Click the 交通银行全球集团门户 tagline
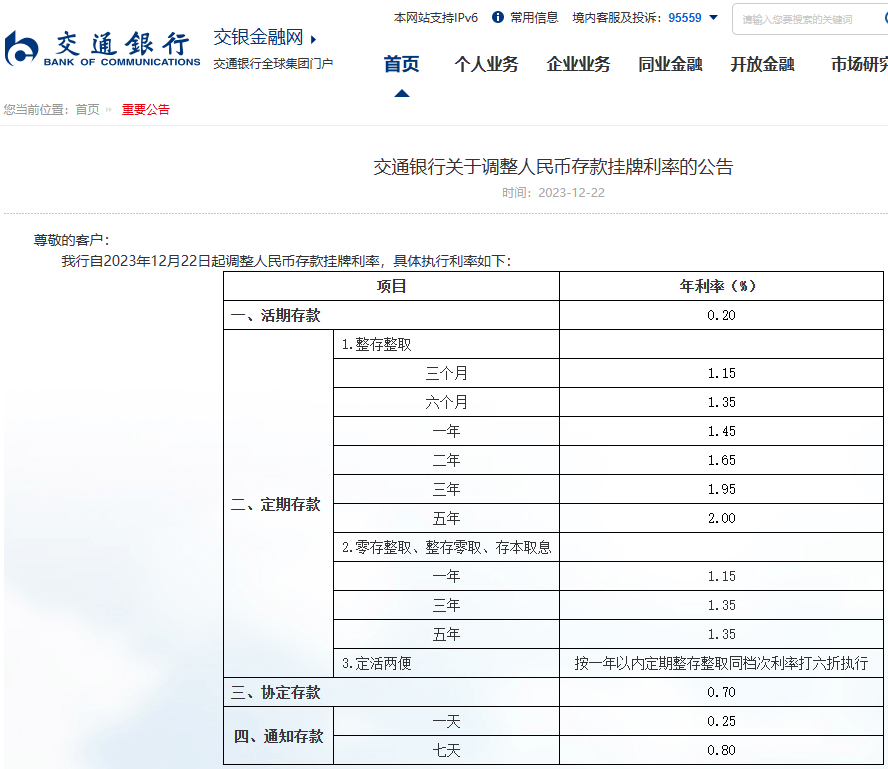This screenshot has height=769, width=888. pos(273,63)
